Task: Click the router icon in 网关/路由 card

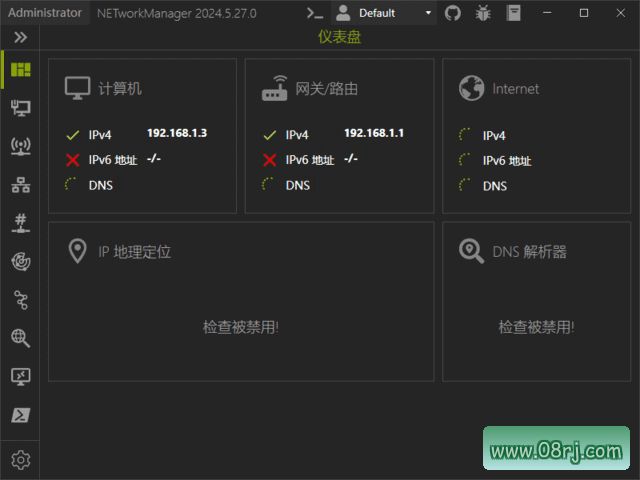Action: coord(274,88)
